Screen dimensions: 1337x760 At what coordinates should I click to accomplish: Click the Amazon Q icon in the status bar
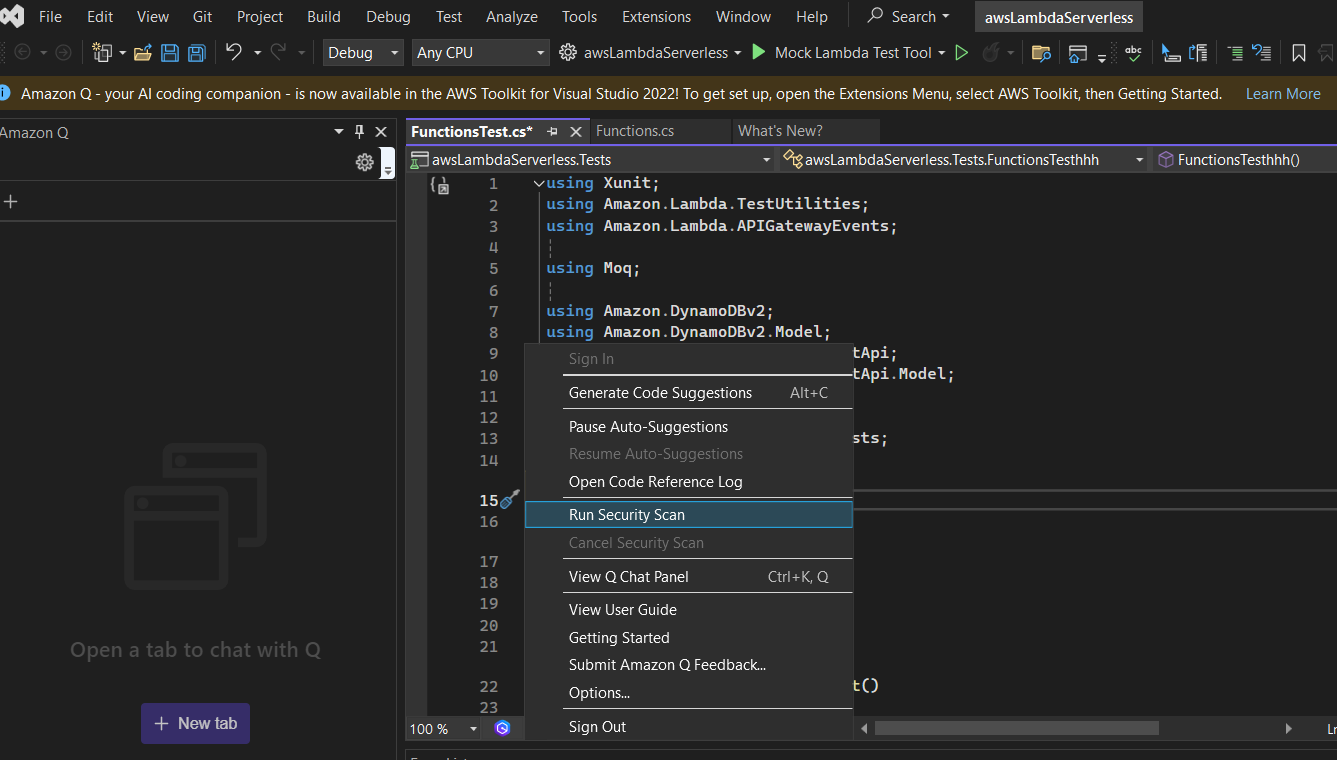point(502,729)
